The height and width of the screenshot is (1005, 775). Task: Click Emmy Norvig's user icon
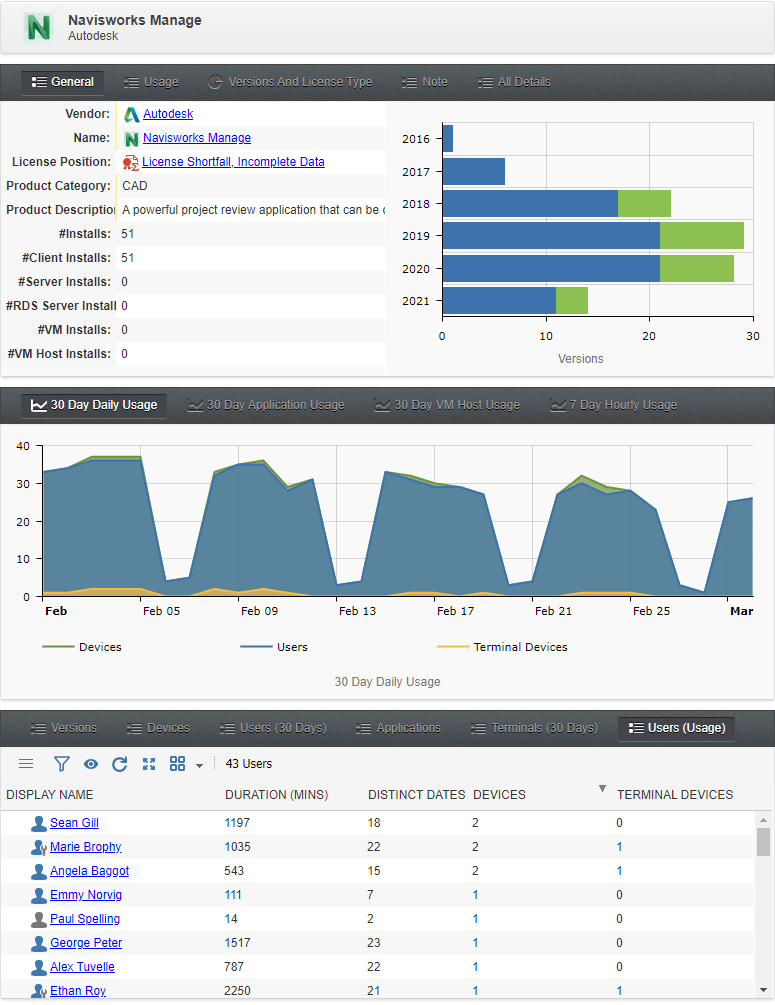point(38,895)
